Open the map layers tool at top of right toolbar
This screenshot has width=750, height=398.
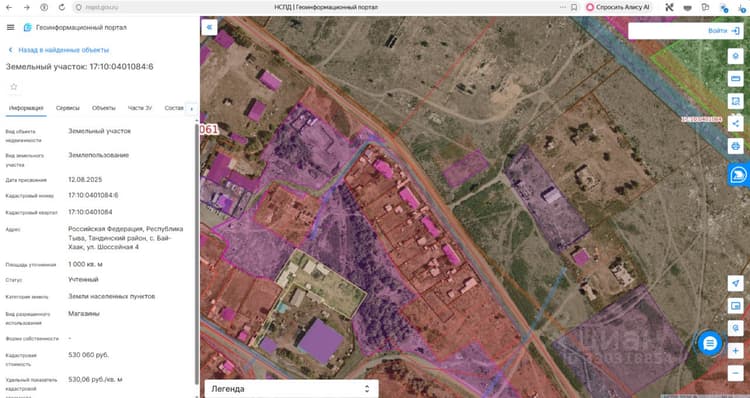point(735,56)
